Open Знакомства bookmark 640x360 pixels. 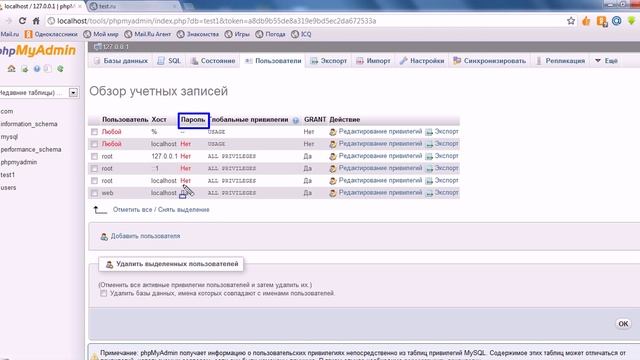[198, 34]
